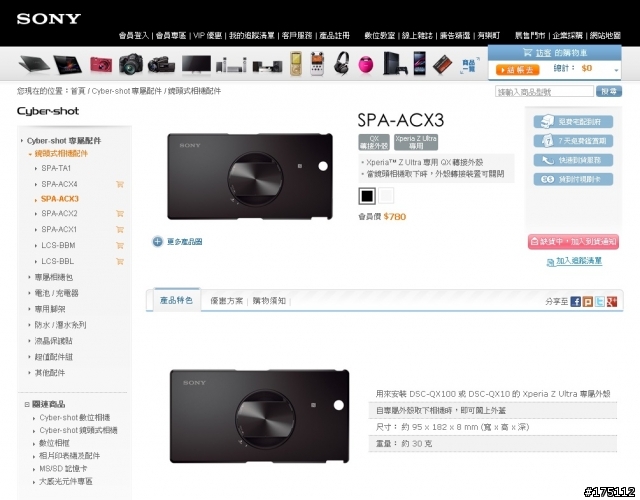Click the 更多產品圖 link
640x500 pixels.
click(184, 242)
